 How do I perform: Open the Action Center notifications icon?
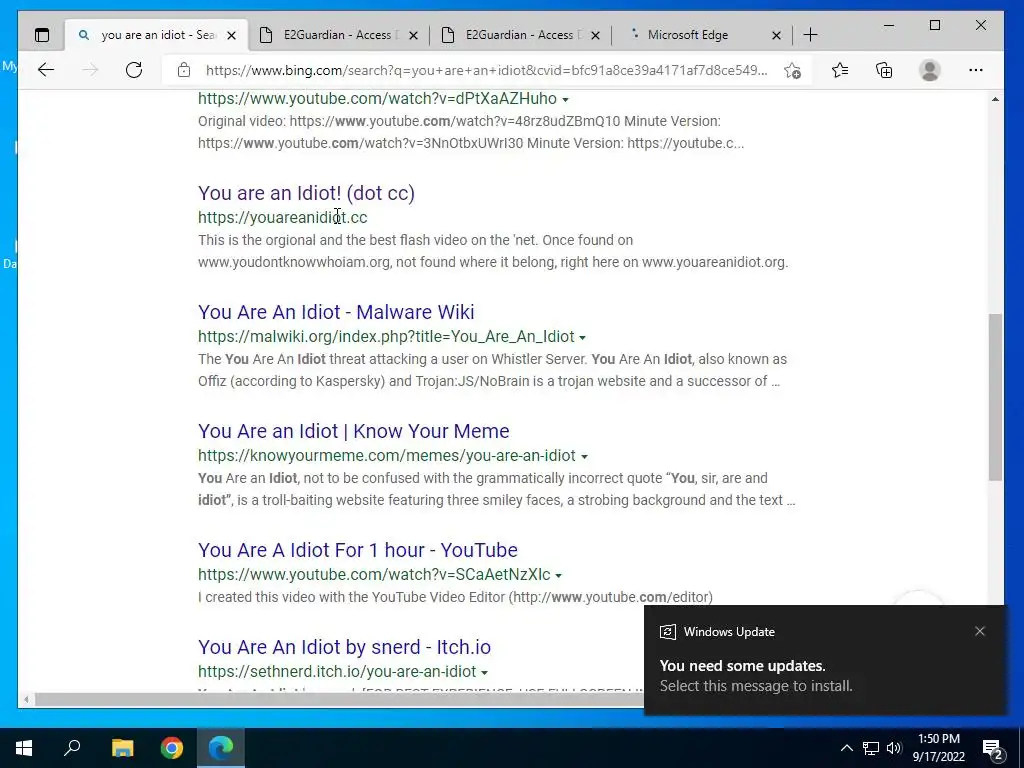pos(993,748)
